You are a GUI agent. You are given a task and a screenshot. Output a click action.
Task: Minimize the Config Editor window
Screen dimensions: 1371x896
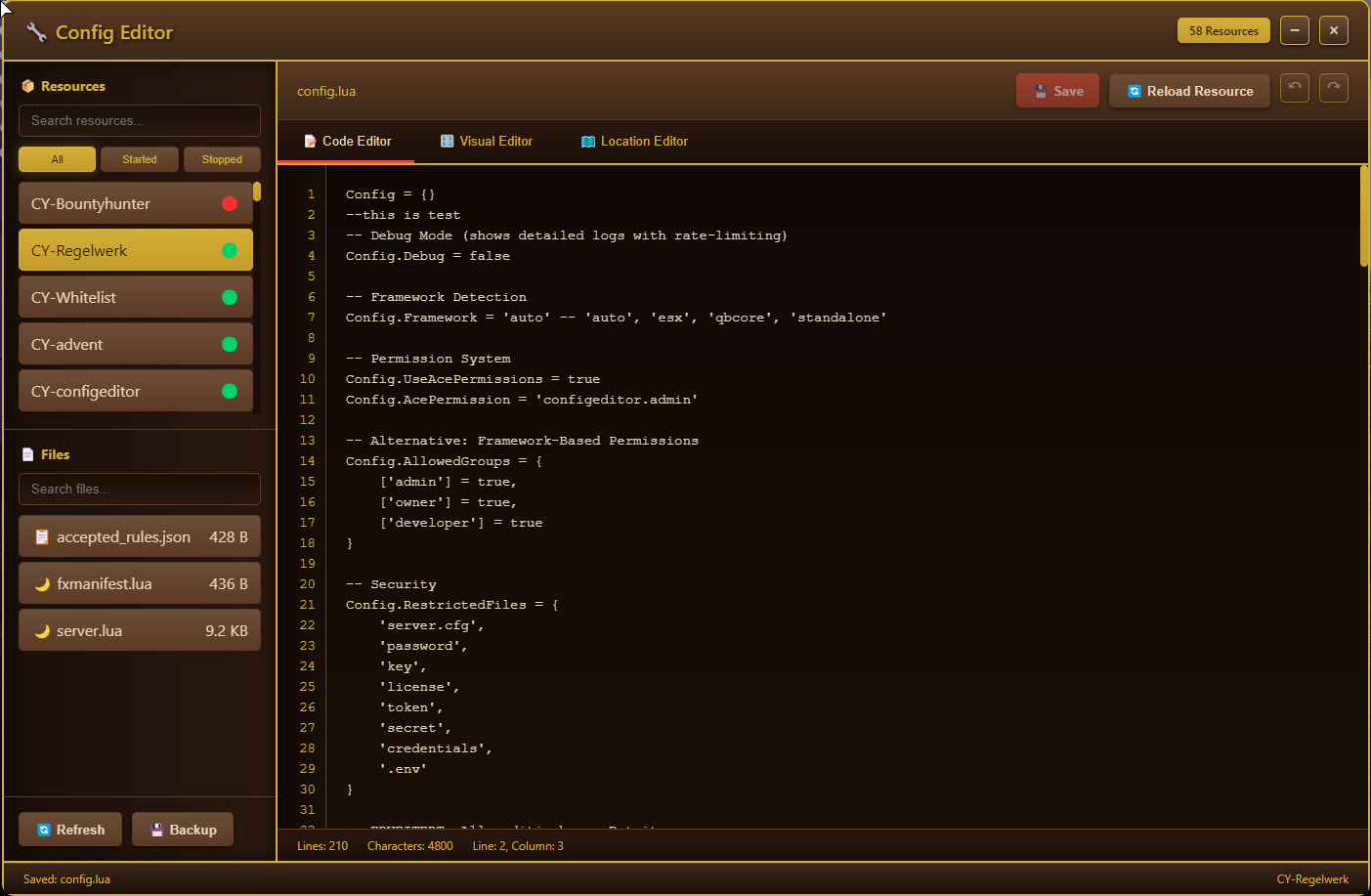pos(1295,30)
